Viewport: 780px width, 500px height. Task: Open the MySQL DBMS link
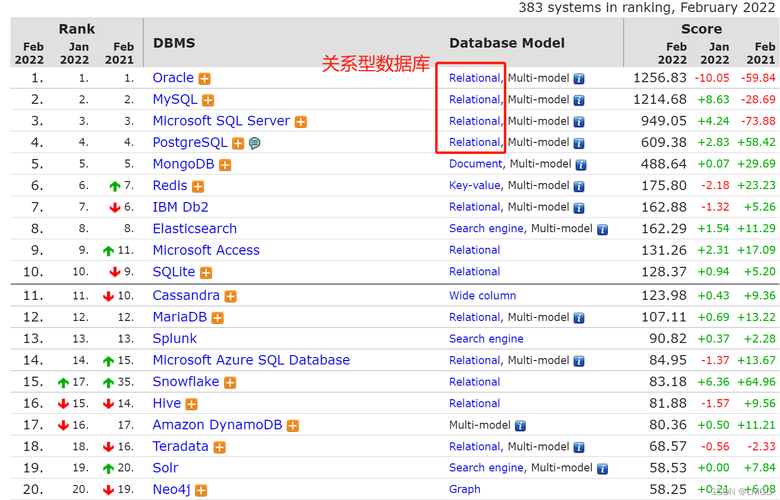point(175,100)
